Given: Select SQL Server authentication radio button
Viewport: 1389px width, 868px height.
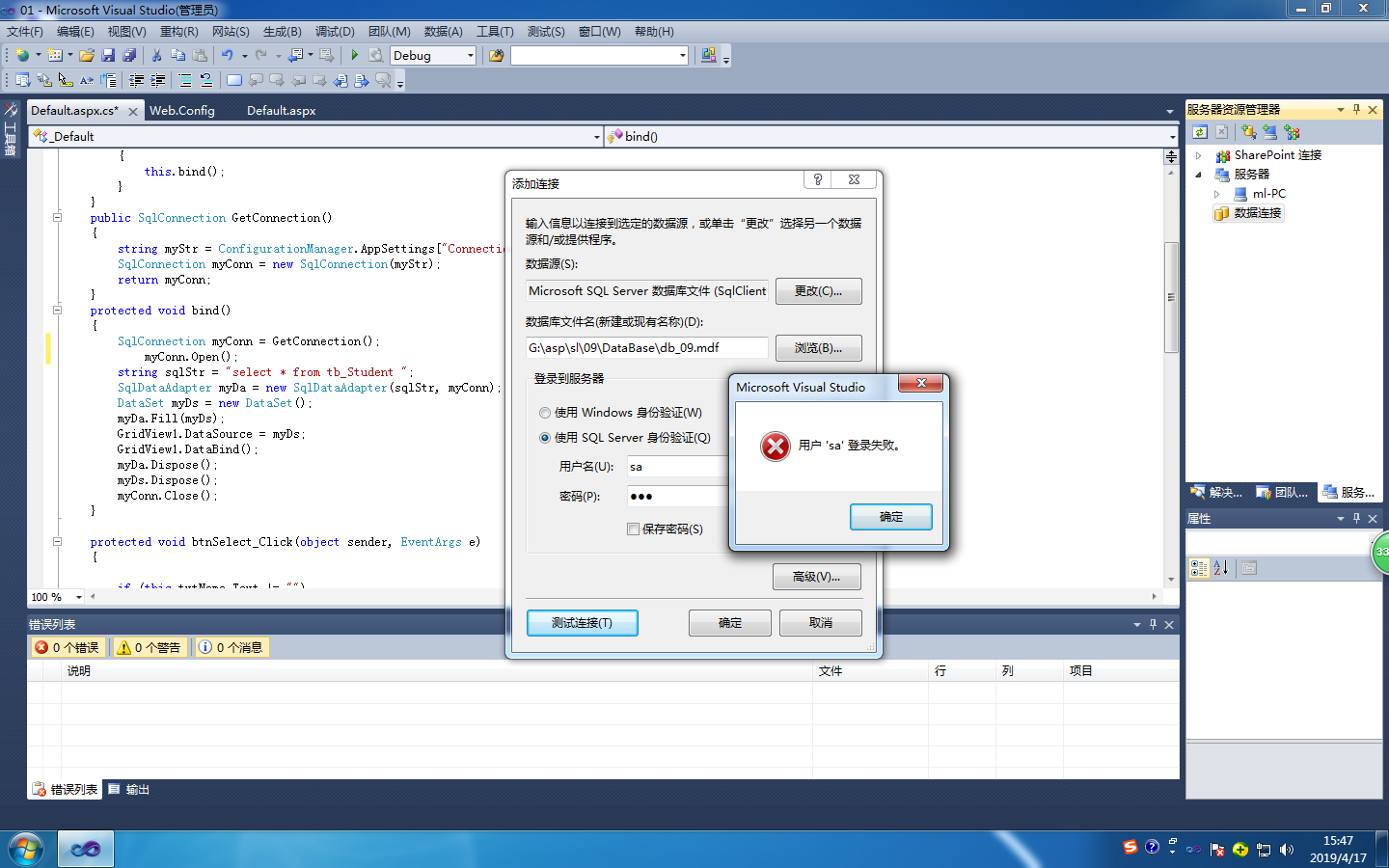Looking at the screenshot, I should [545, 438].
